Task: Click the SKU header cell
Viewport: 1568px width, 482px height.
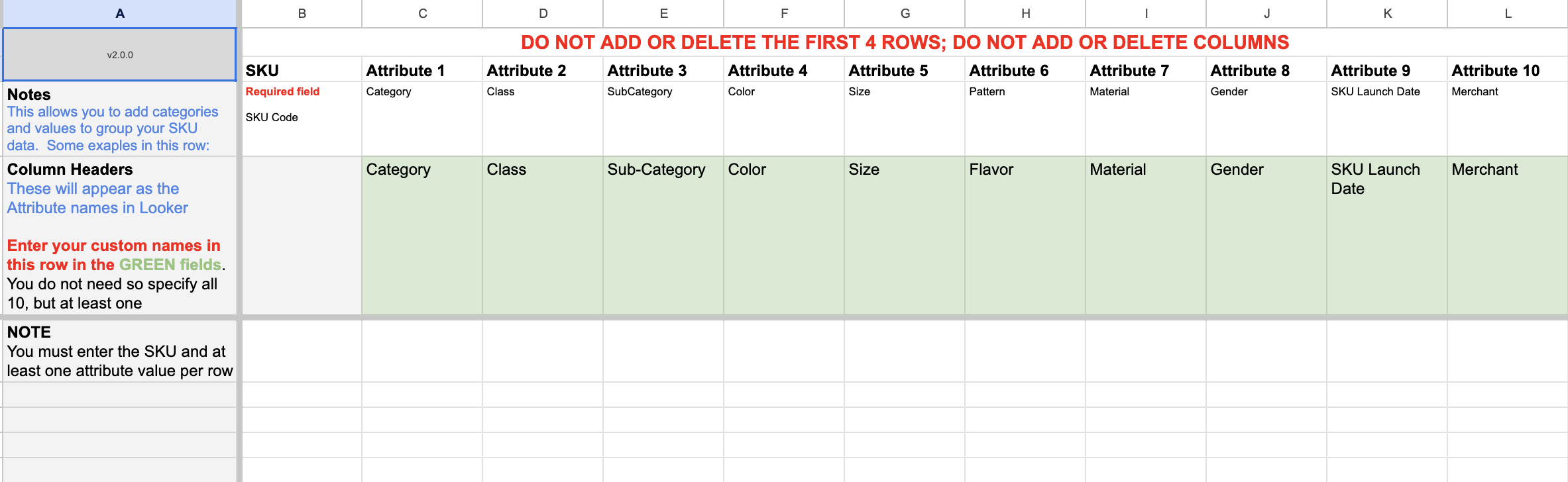Action: coord(302,70)
